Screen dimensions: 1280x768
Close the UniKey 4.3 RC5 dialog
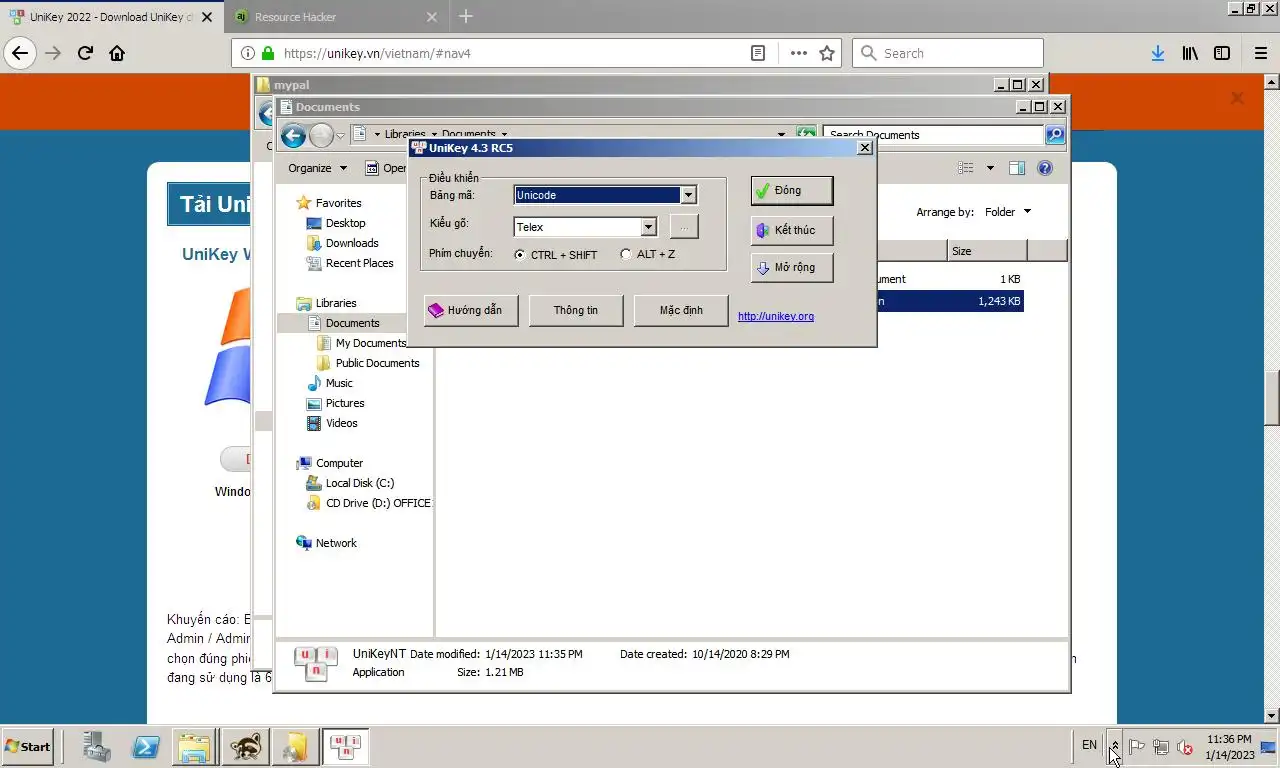click(x=865, y=148)
